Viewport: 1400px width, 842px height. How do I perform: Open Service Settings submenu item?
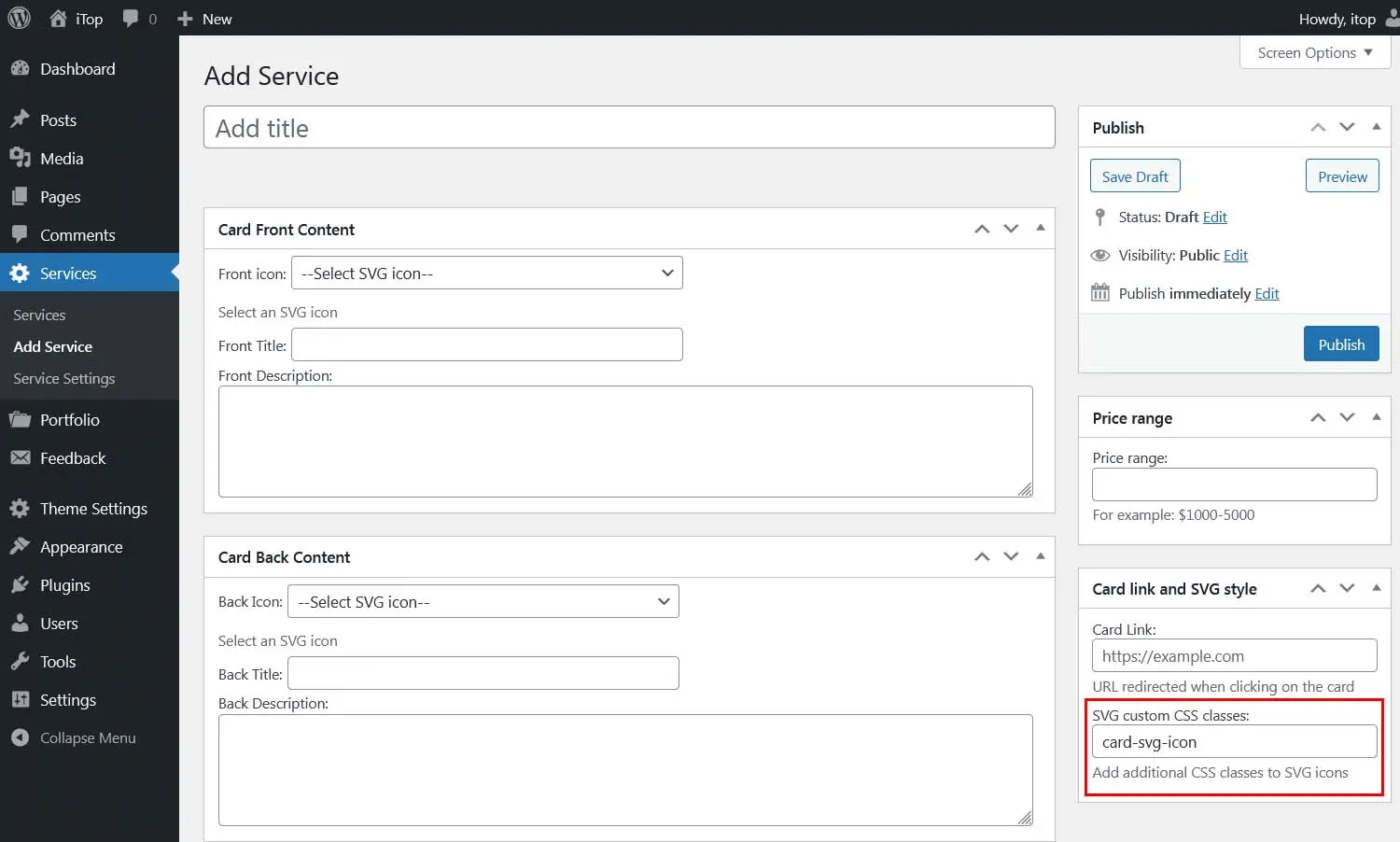click(64, 378)
